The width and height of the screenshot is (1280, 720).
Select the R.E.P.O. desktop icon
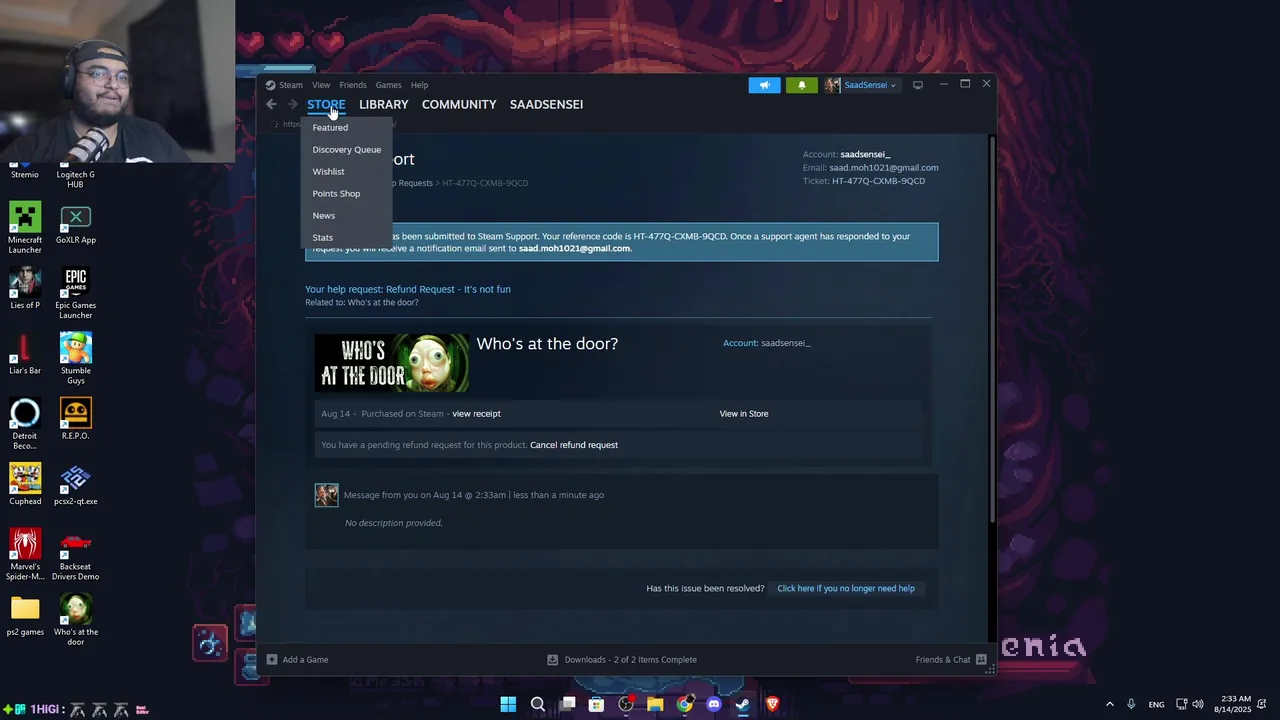point(75,420)
